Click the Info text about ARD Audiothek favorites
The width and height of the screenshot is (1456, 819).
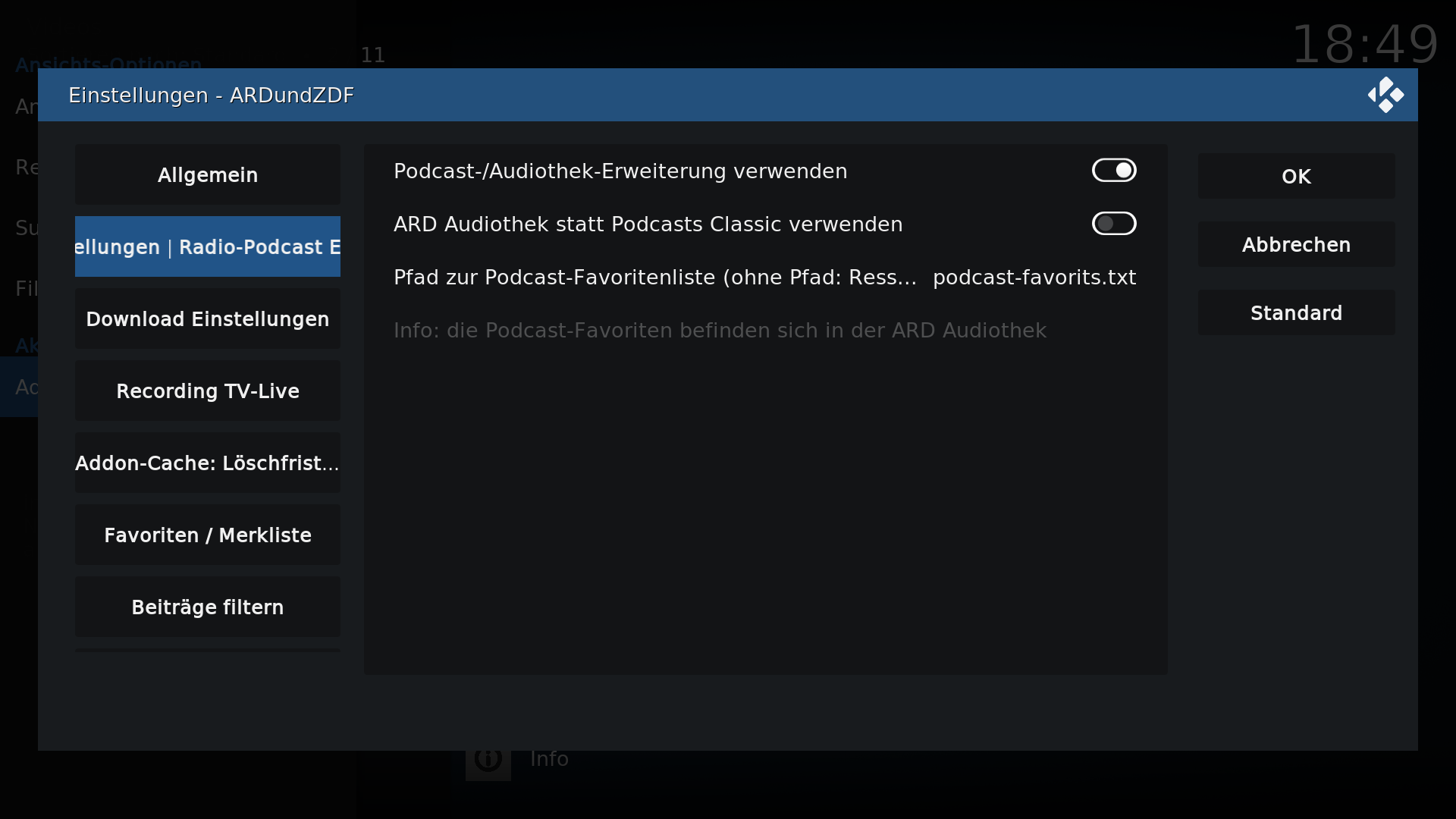tap(720, 331)
